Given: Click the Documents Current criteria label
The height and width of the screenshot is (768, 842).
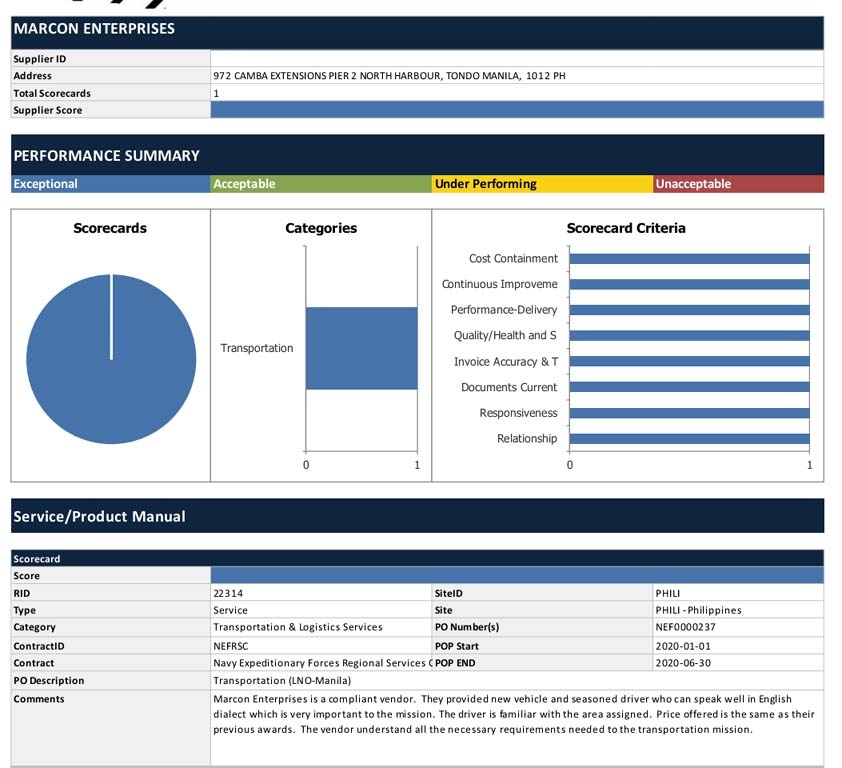Looking at the screenshot, I should (509, 387).
